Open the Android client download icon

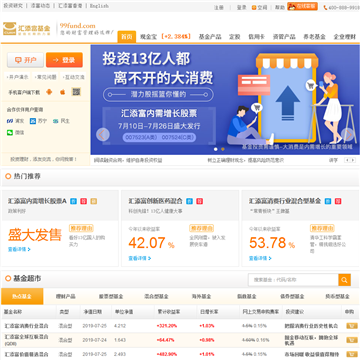[49, 92]
